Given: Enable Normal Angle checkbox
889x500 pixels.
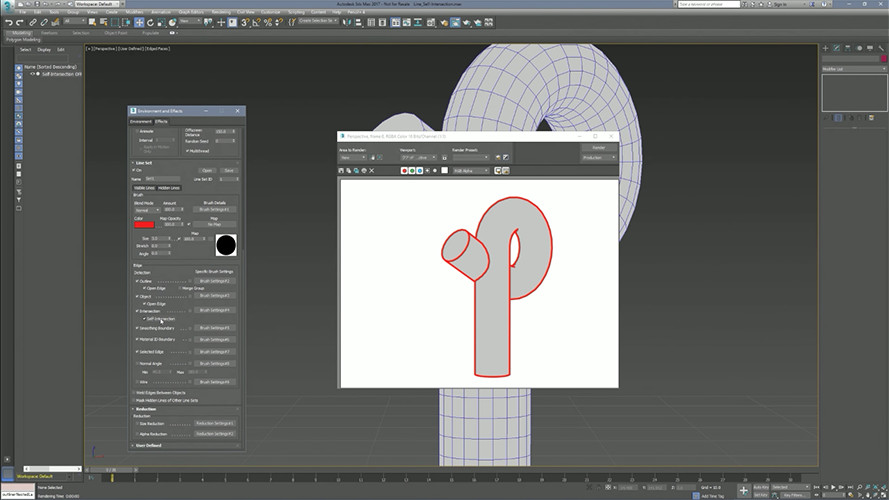Looking at the screenshot, I should tap(137, 364).
